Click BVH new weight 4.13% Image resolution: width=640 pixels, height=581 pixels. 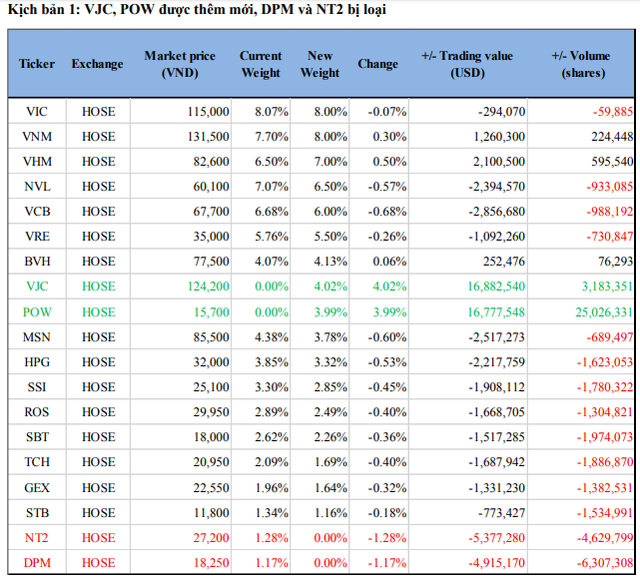(331, 261)
